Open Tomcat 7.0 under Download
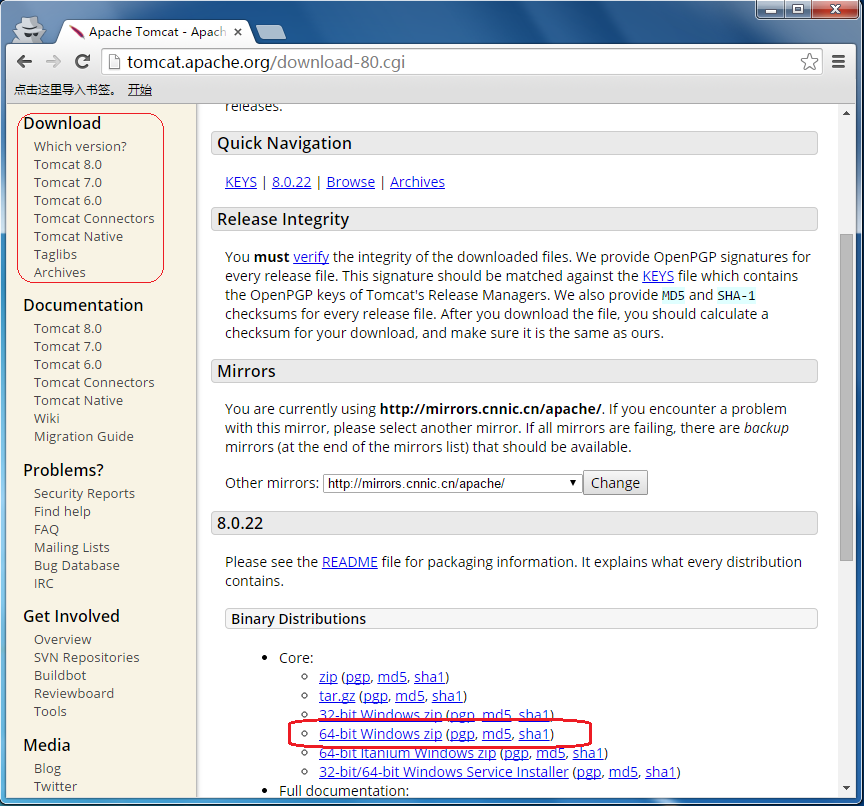 [68, 182]
